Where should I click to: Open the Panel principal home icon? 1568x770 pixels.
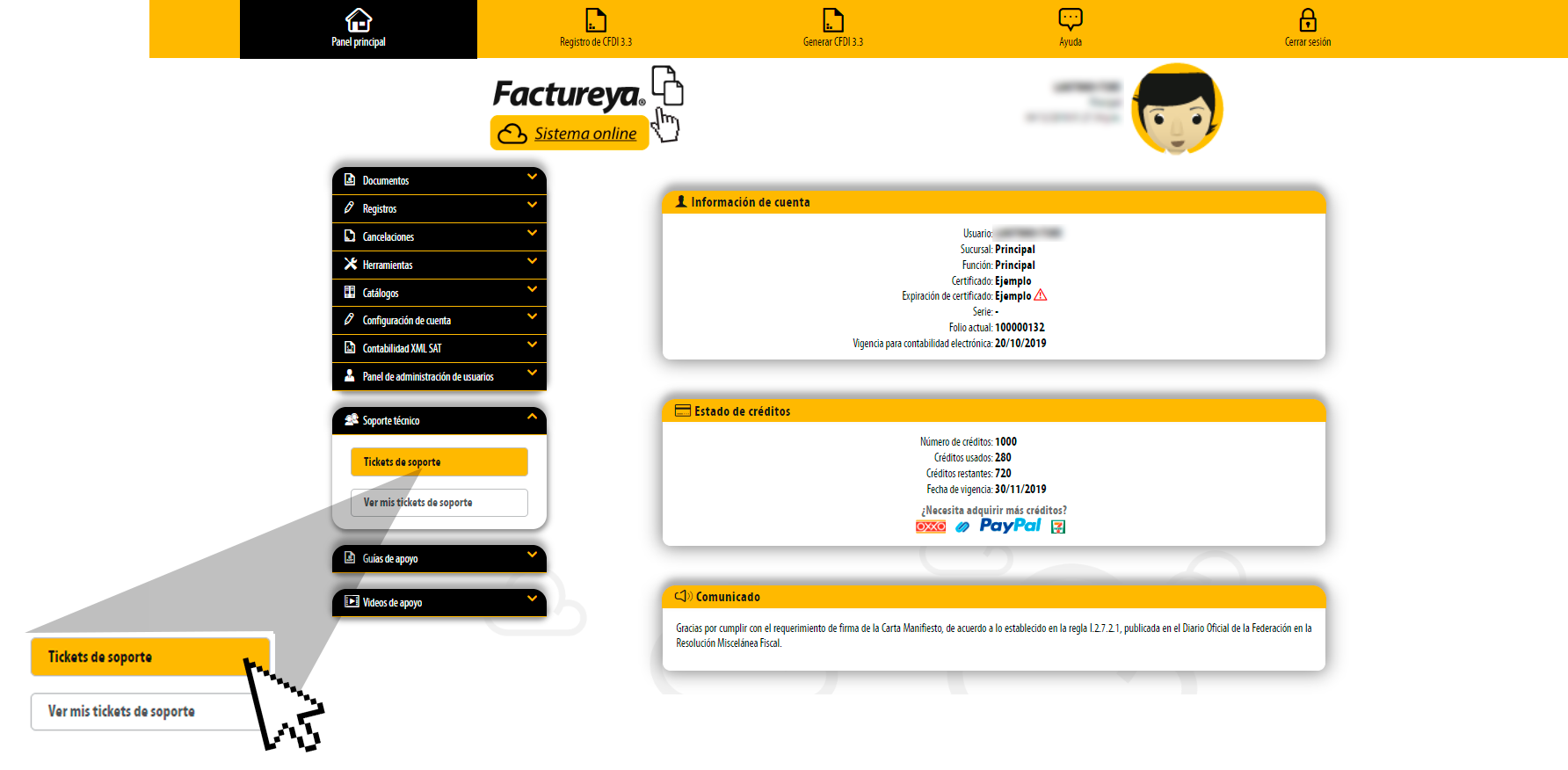coord(359,19)
